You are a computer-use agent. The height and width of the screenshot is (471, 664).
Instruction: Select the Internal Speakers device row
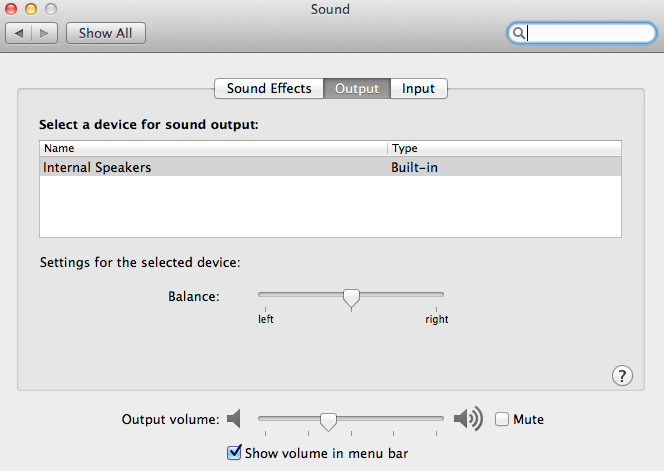click(330, 167)
